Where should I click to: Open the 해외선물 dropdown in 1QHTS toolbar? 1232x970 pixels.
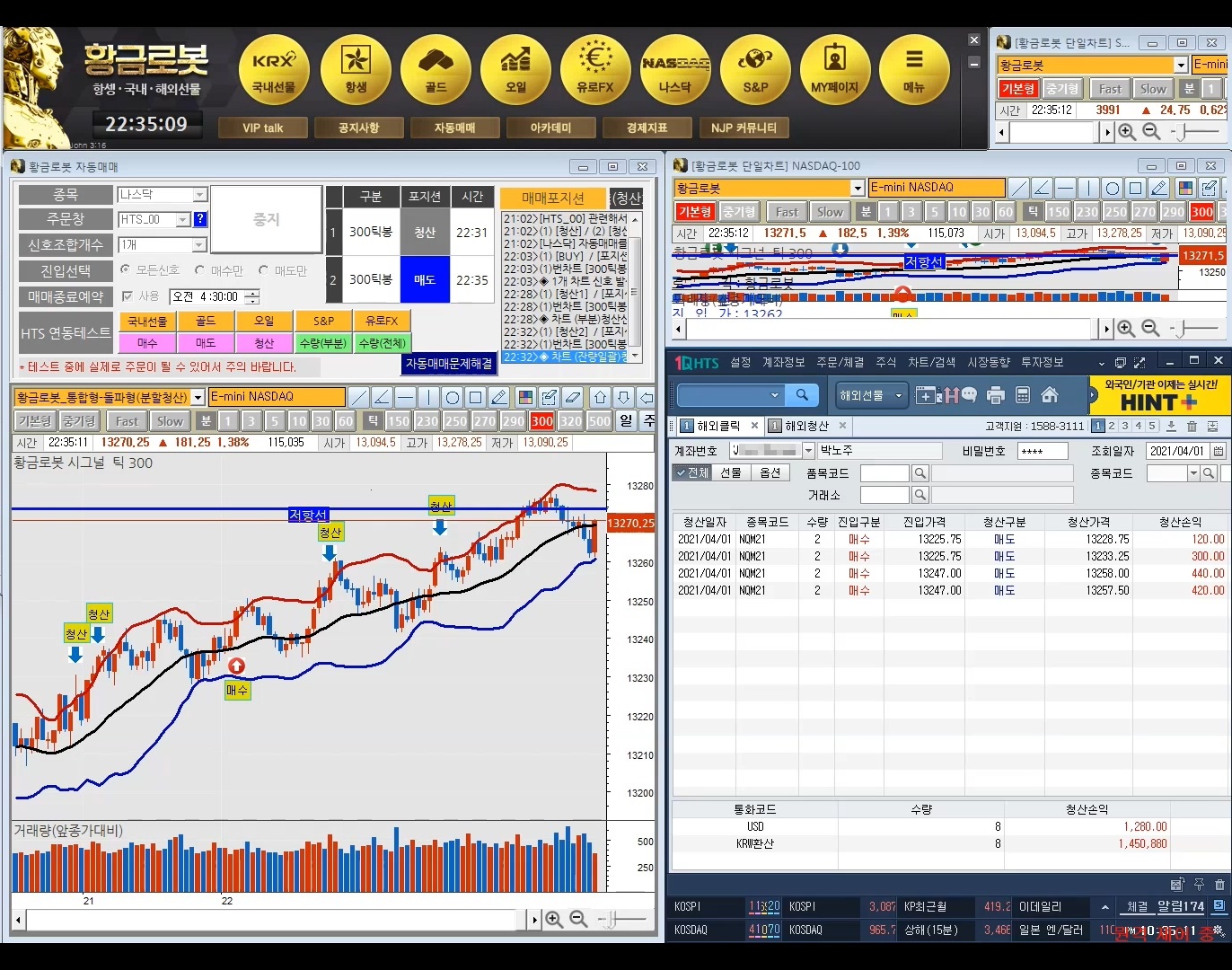point(871,395)
